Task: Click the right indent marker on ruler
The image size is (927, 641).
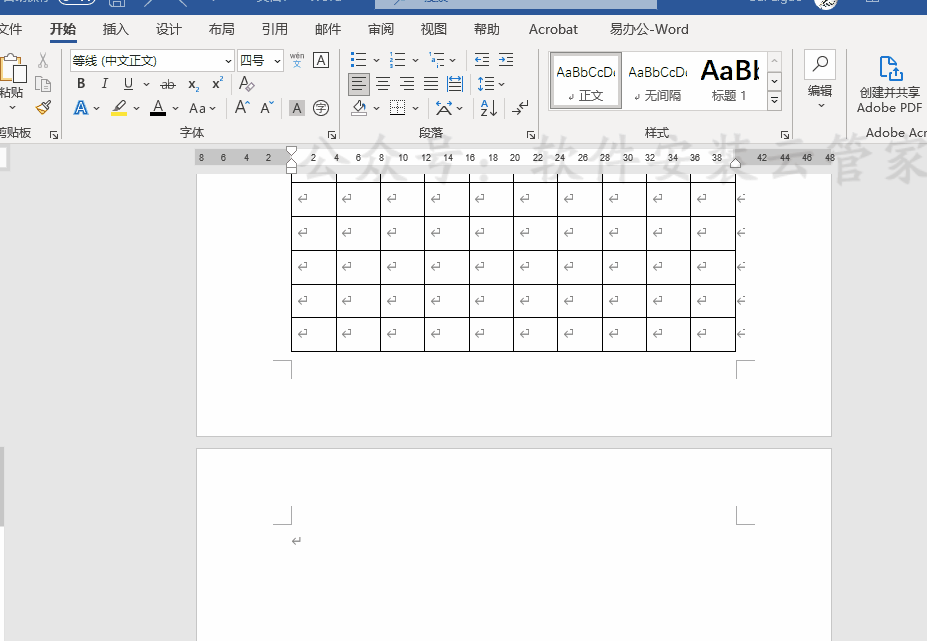Action: point(735,163)
